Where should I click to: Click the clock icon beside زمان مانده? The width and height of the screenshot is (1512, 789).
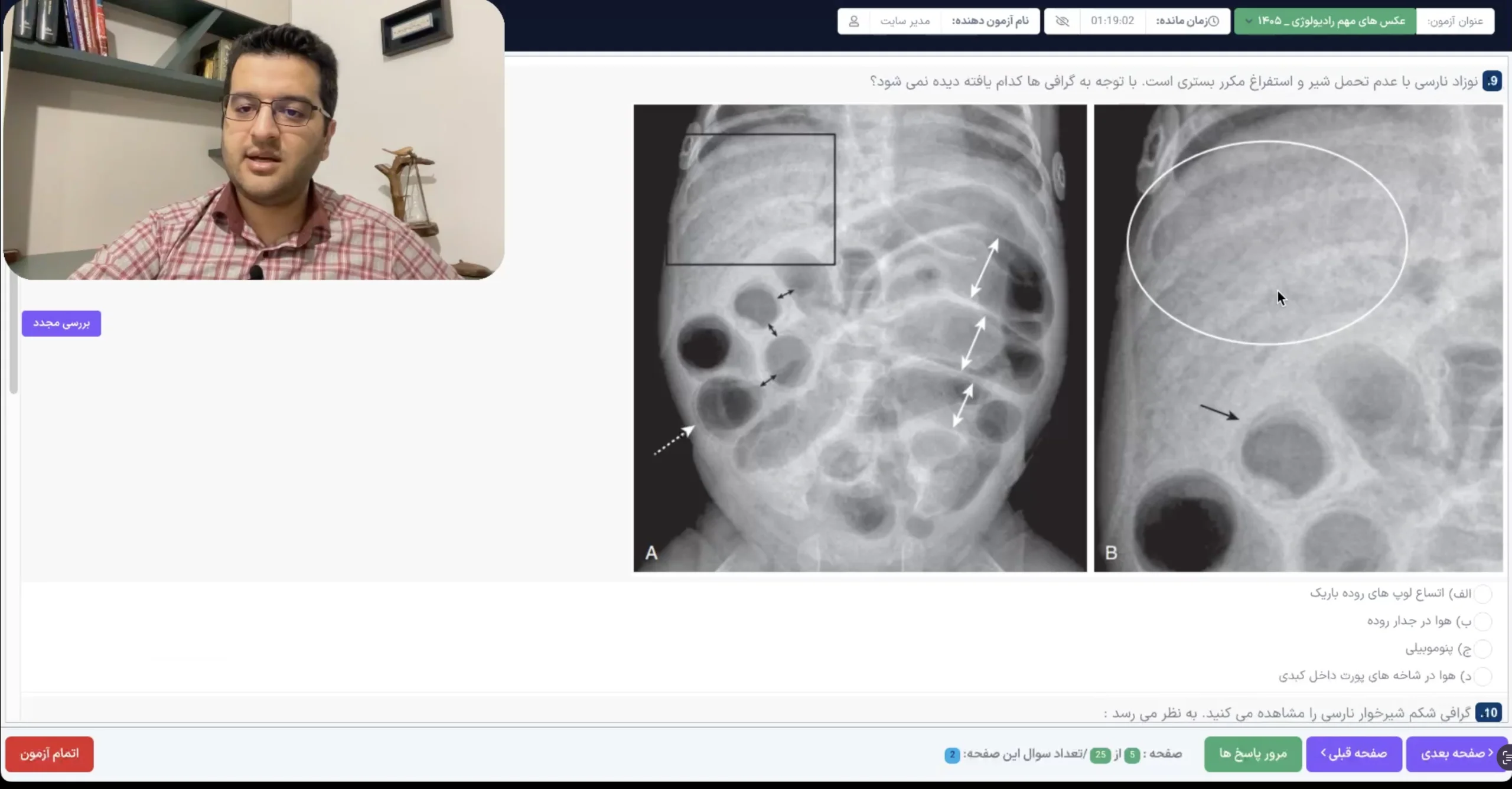[x=1214, y=21]
